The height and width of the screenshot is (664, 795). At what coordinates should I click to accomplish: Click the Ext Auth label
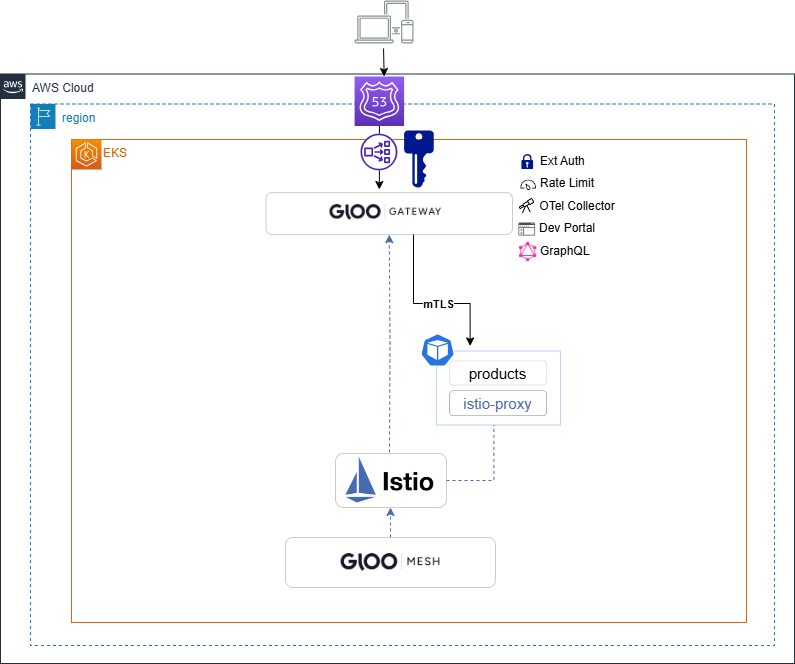[562, 161]
